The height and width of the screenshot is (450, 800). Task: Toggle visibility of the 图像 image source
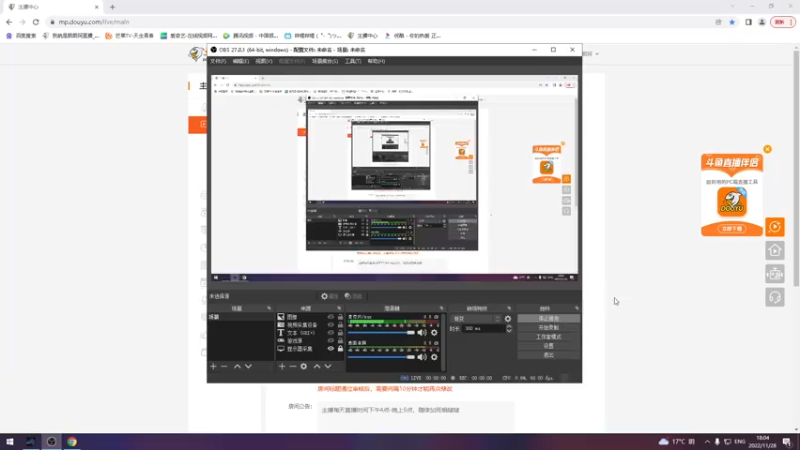tap(331, 317)
